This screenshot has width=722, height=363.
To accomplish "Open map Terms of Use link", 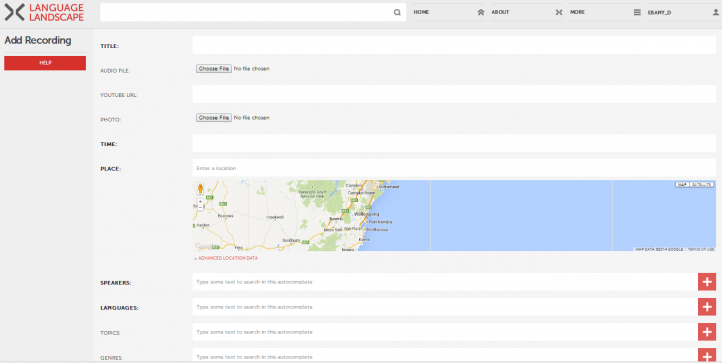I will click(701, 249).
